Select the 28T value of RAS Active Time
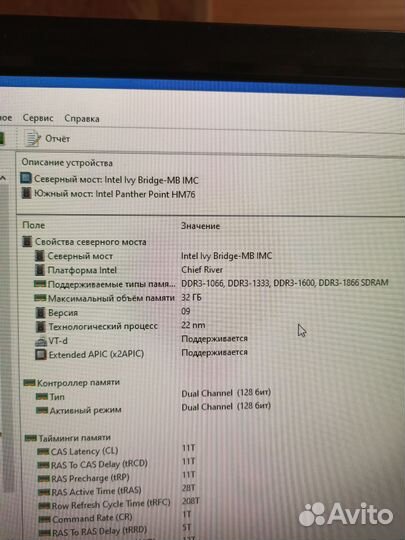Screen dimensions: 405x540 click(189, 488)
